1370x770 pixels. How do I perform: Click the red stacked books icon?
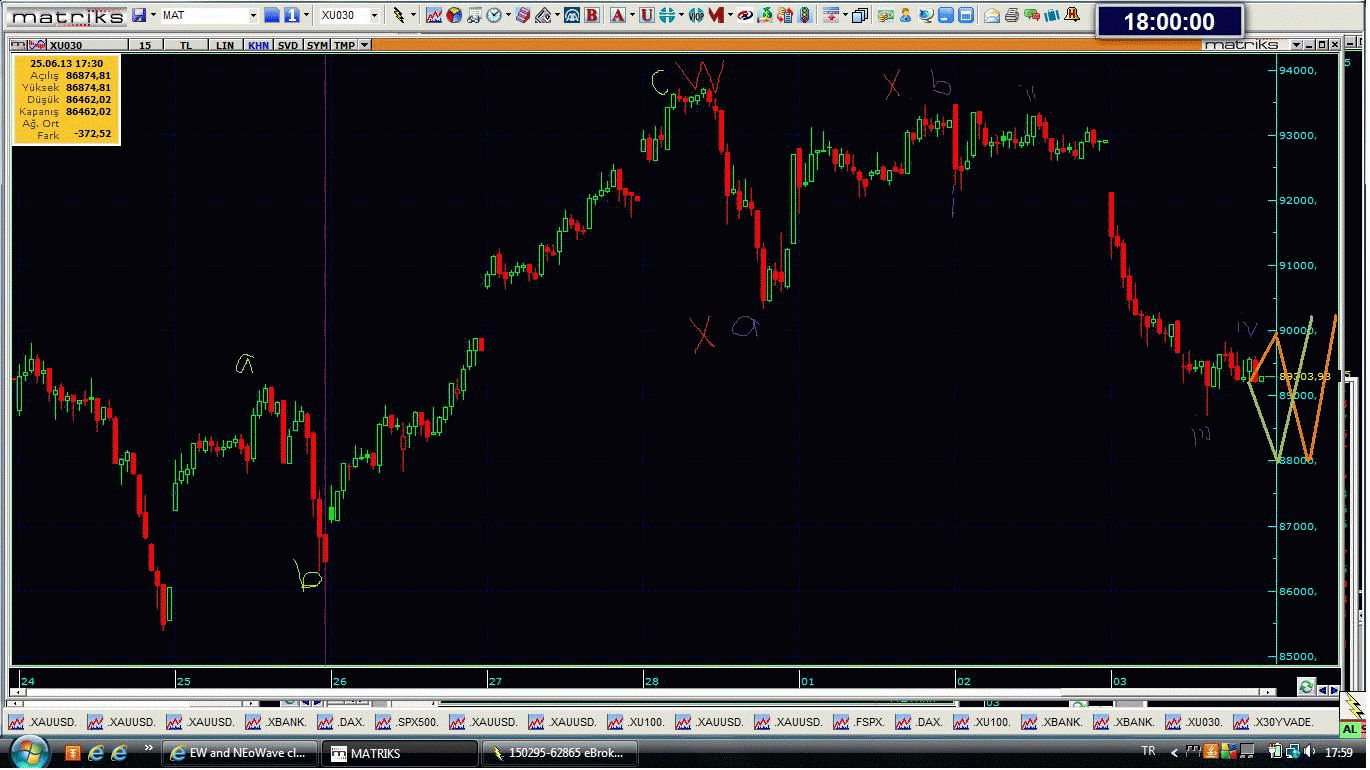523,15
